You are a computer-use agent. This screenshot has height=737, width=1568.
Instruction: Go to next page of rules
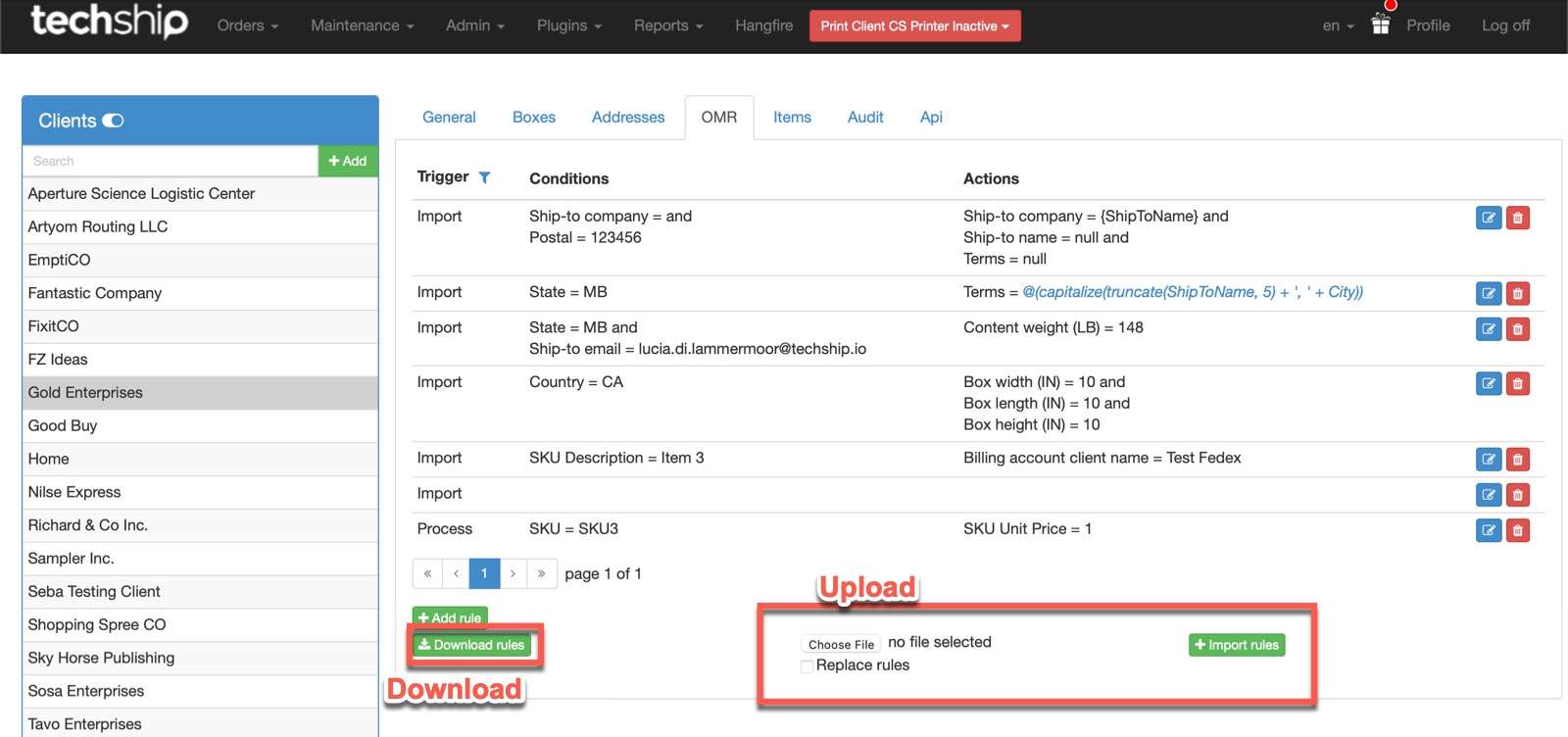[x=513, y=573]
